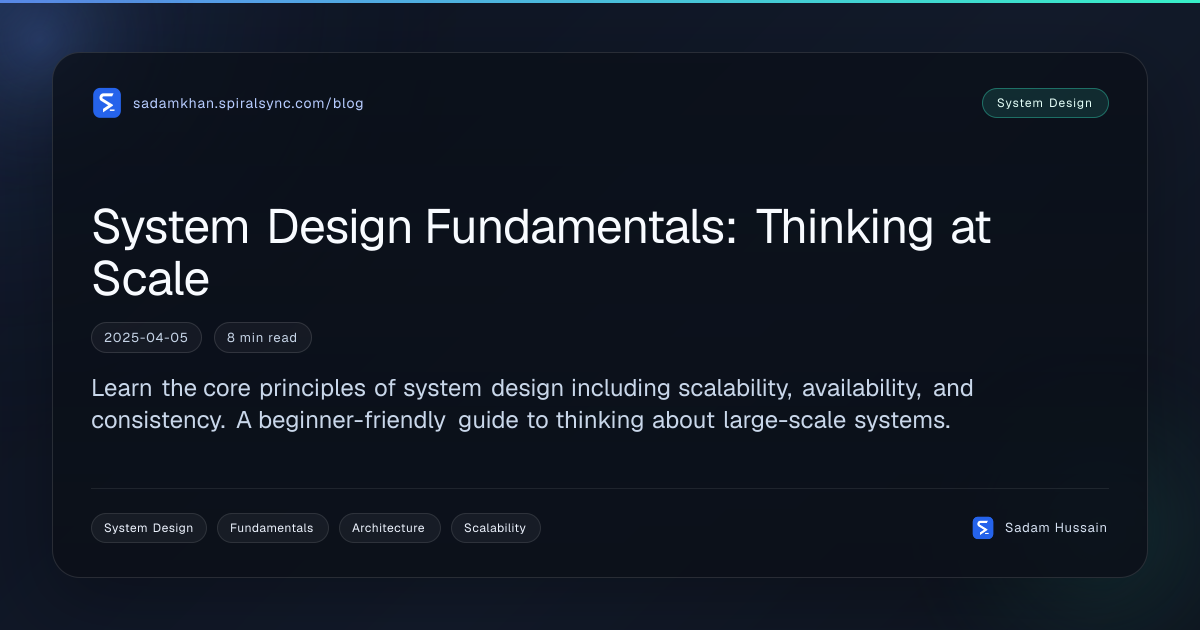Click the article title System Design Fundamentals
The height and width of the screenshot is (630, 1200).
(x=541, y=253)
